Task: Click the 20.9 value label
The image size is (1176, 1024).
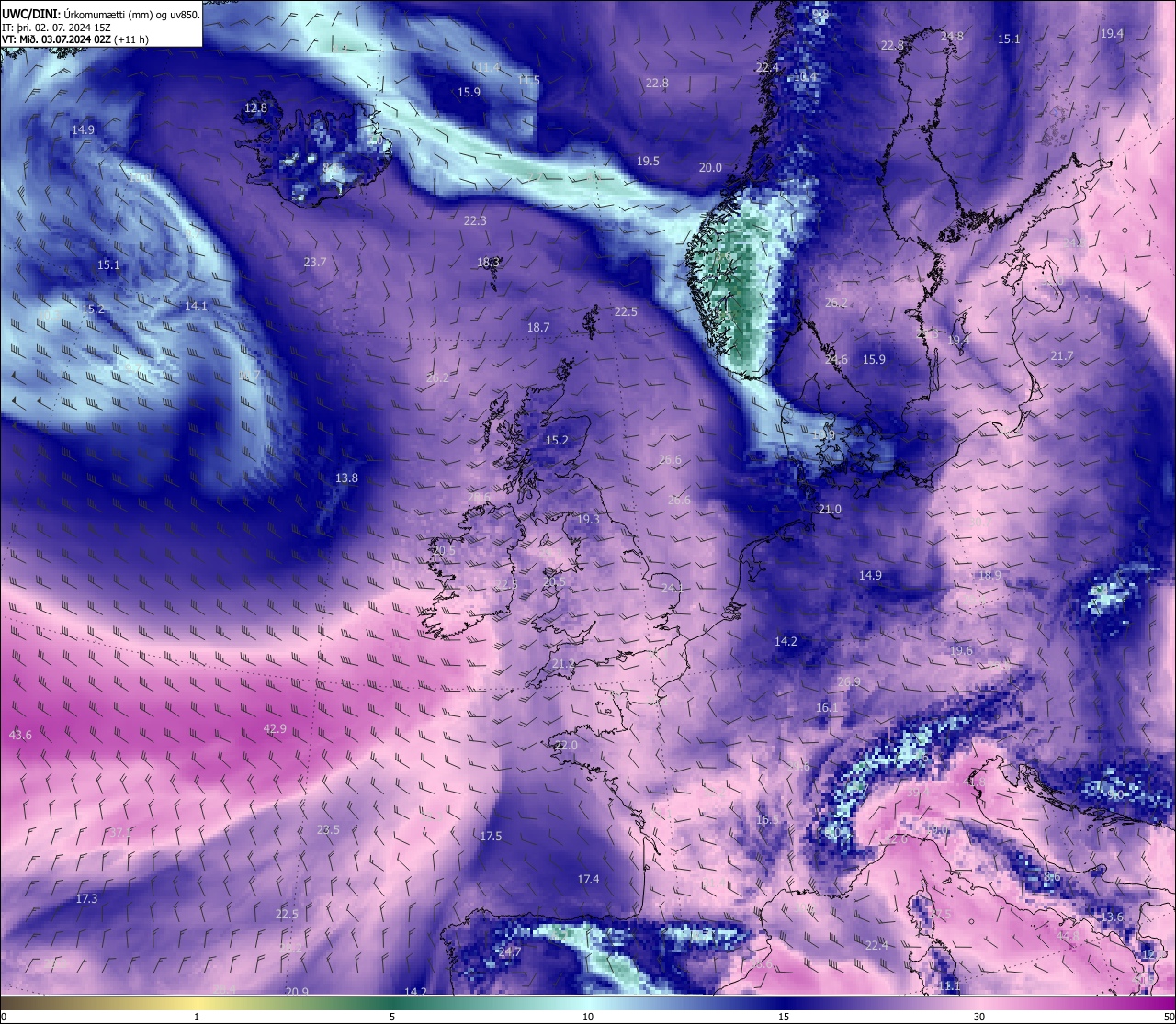Action: [297, 992]
